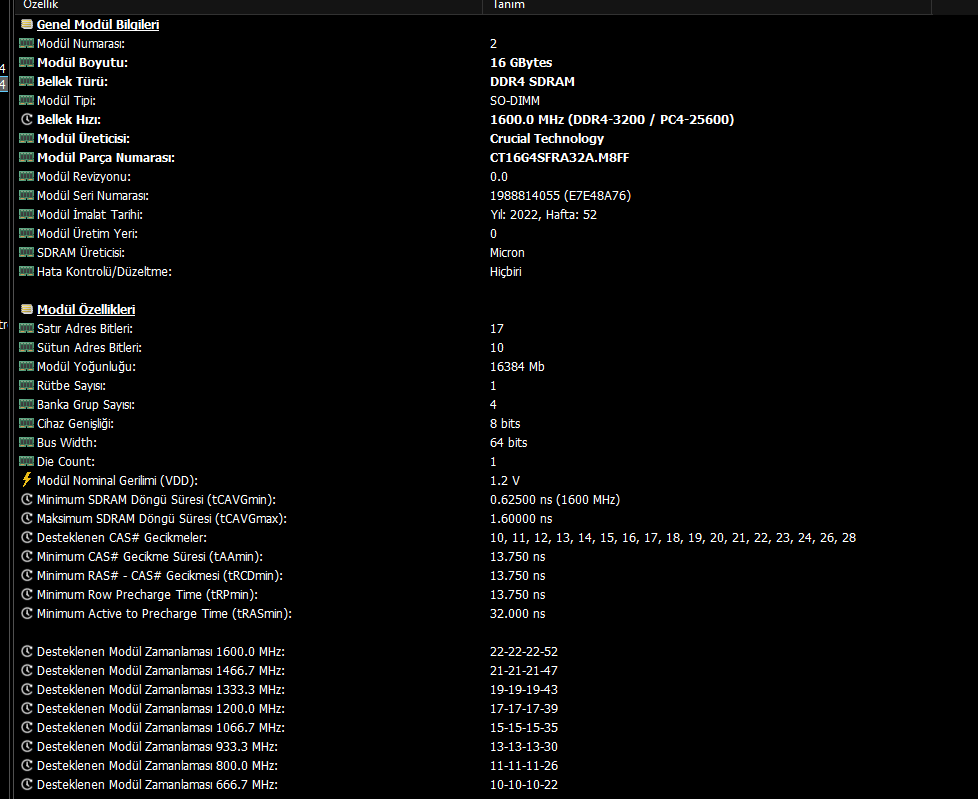
Task: Click clock icon for 1333.3 MHz timing row
Action: [x=27, y=690]
